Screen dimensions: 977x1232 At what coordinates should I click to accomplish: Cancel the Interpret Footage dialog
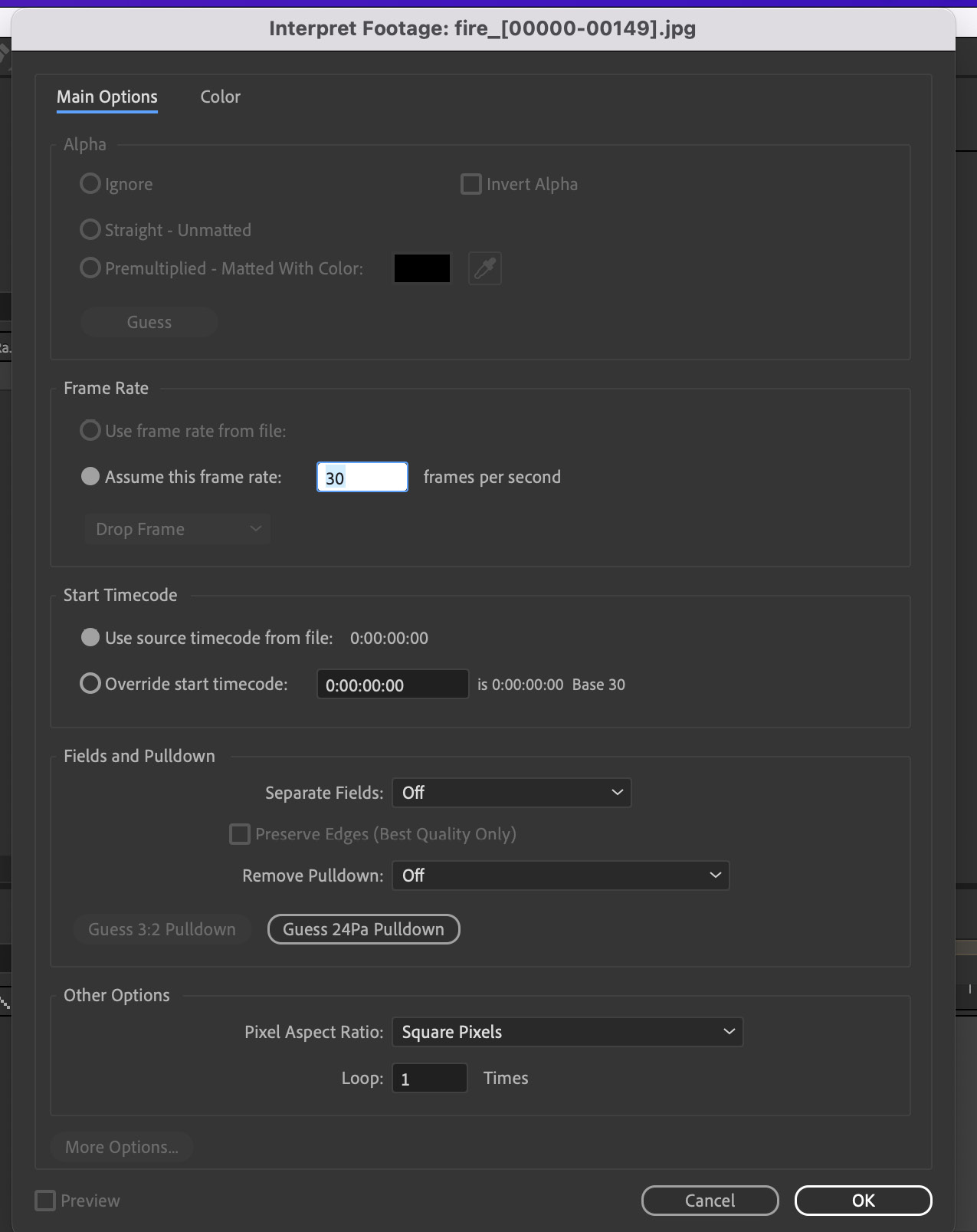pyautogui.click(x=710, y=1201)
